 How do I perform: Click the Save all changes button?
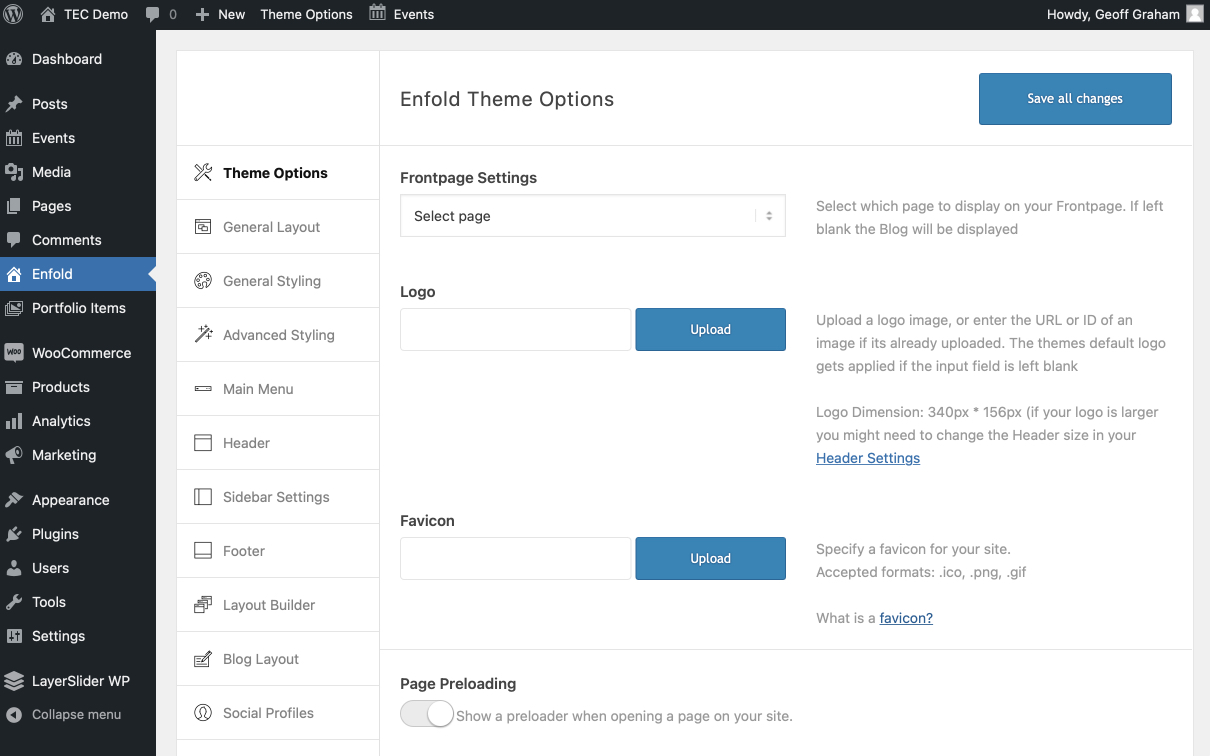click(1075, 99)
